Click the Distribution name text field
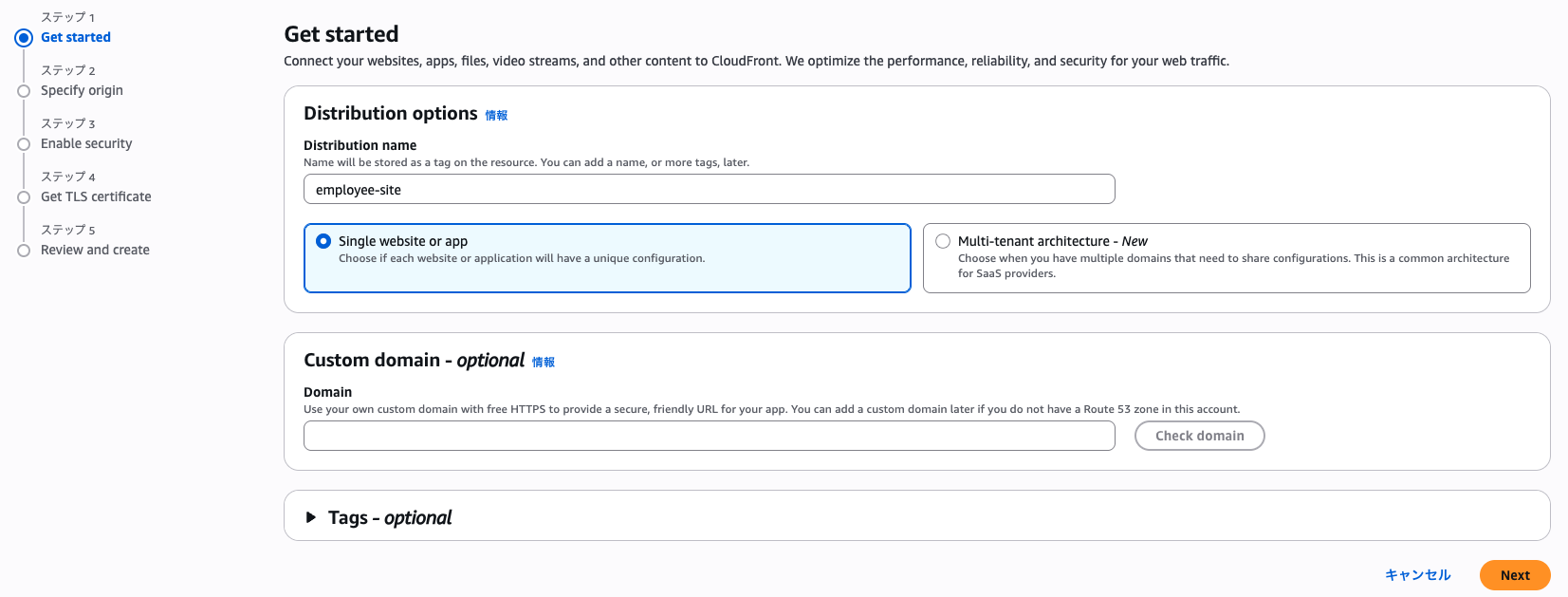The height and width of the screenshot is (597, 1568). click(709, 190)
